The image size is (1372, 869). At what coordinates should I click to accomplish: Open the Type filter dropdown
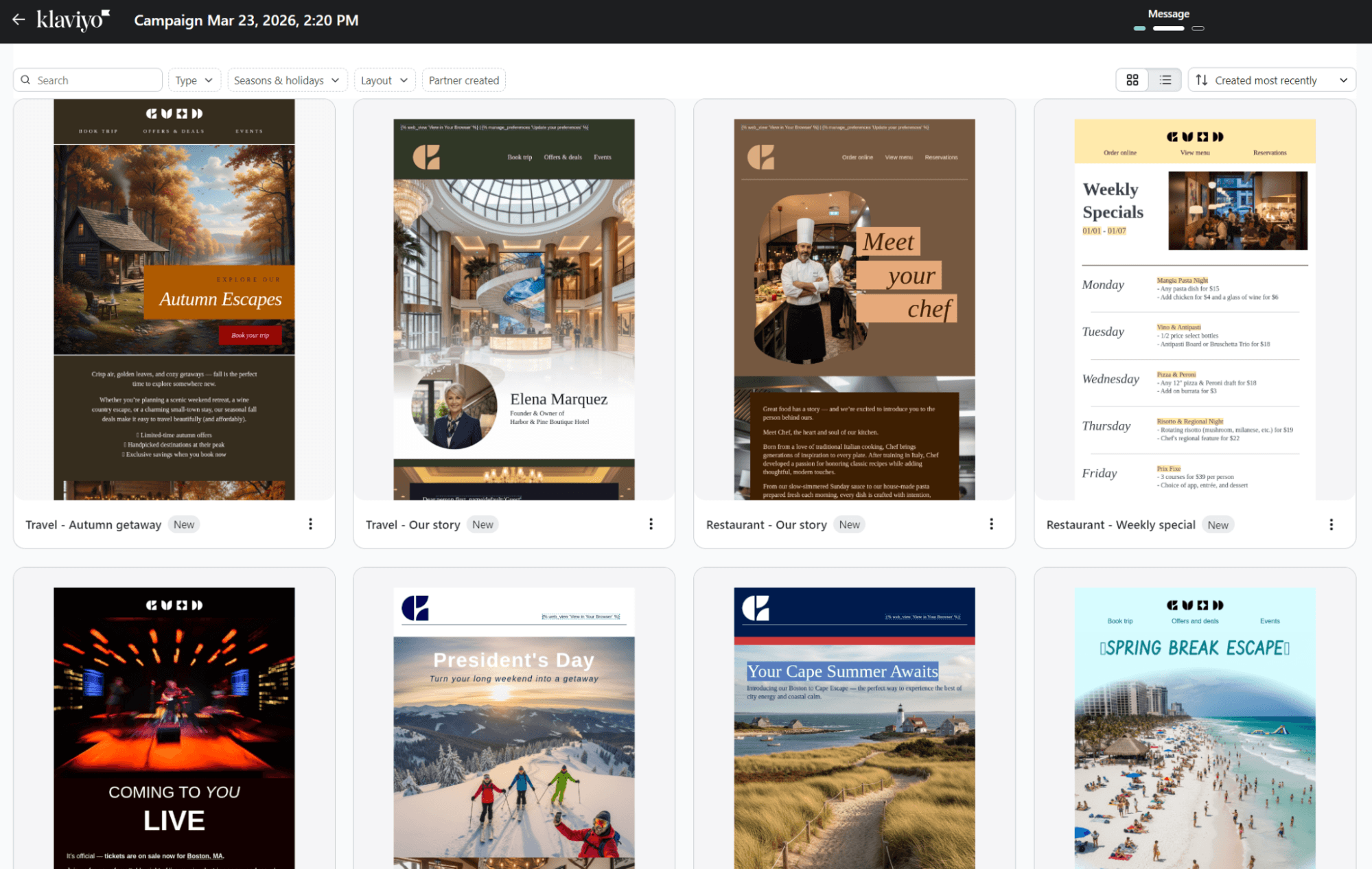point(194,80)
